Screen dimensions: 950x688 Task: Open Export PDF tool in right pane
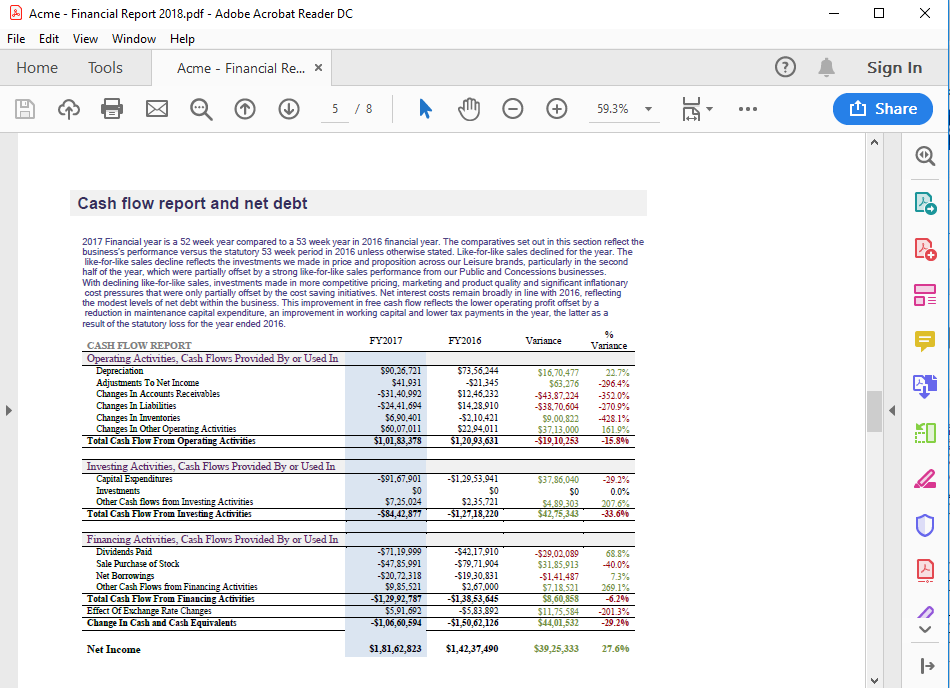pos(925,203)
